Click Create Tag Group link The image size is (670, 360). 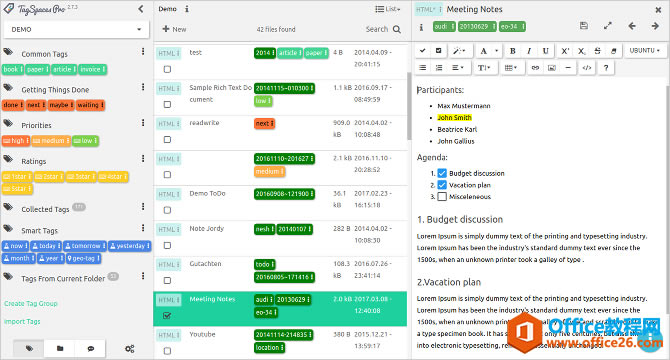[x=31, y=304]
